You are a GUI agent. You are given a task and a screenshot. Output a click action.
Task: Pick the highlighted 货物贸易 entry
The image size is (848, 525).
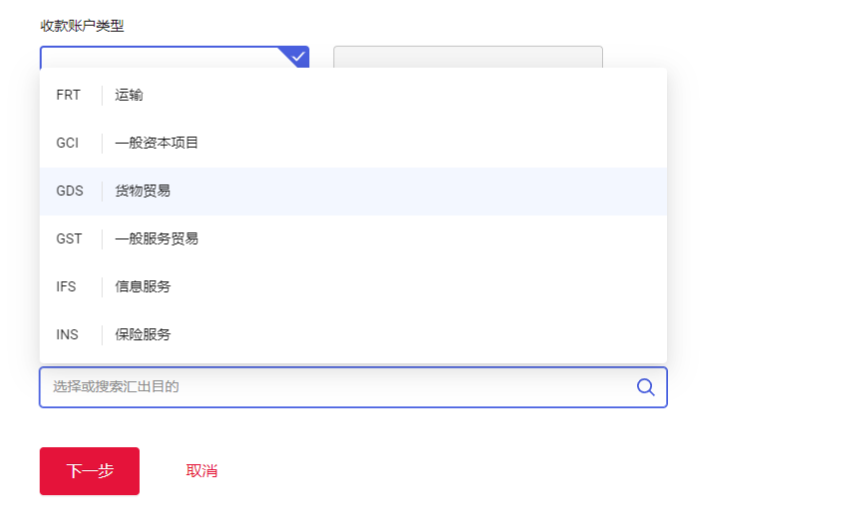click(x=143, y=191)
